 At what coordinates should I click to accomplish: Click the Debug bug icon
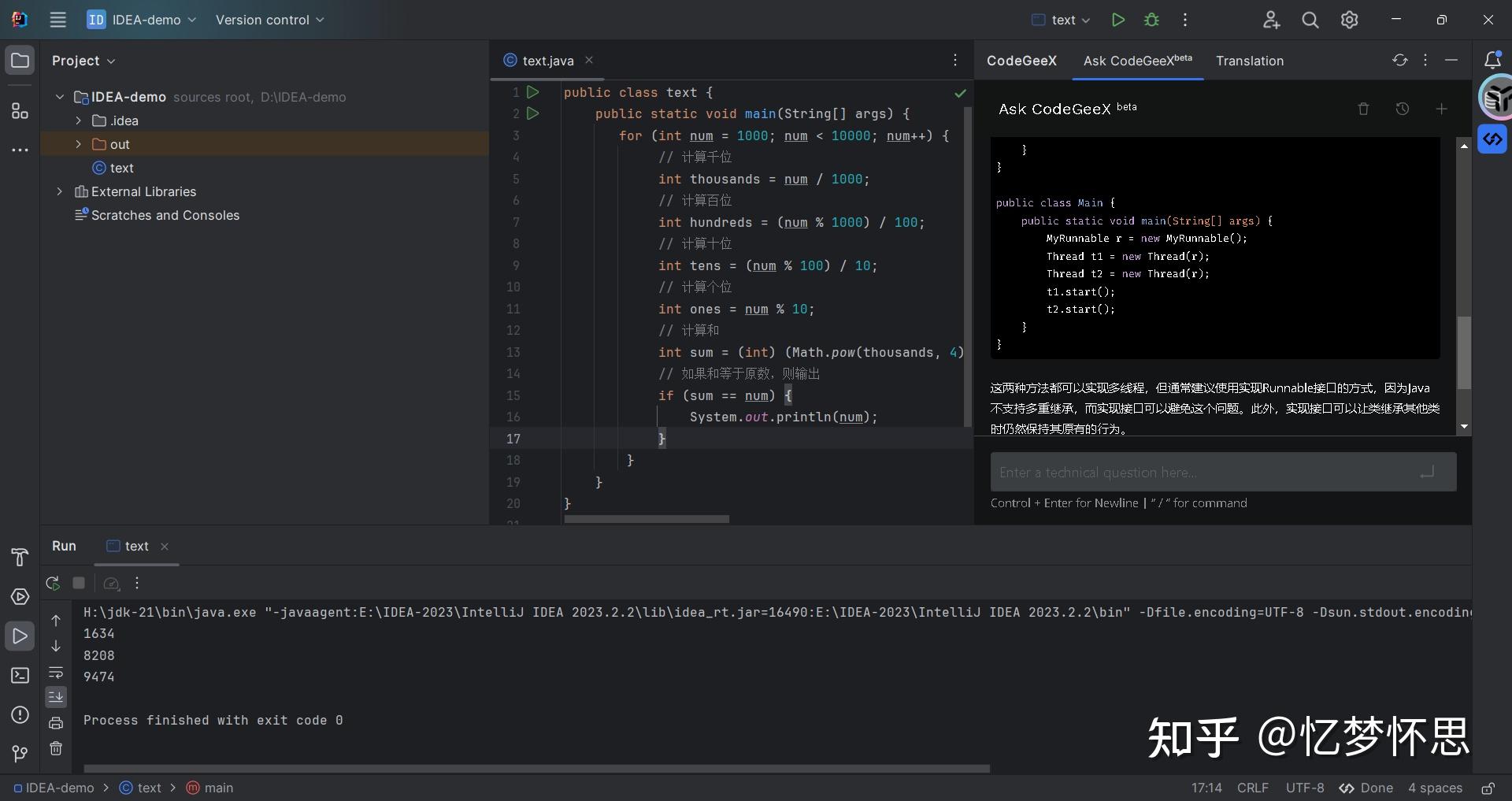pos(1151,20)
